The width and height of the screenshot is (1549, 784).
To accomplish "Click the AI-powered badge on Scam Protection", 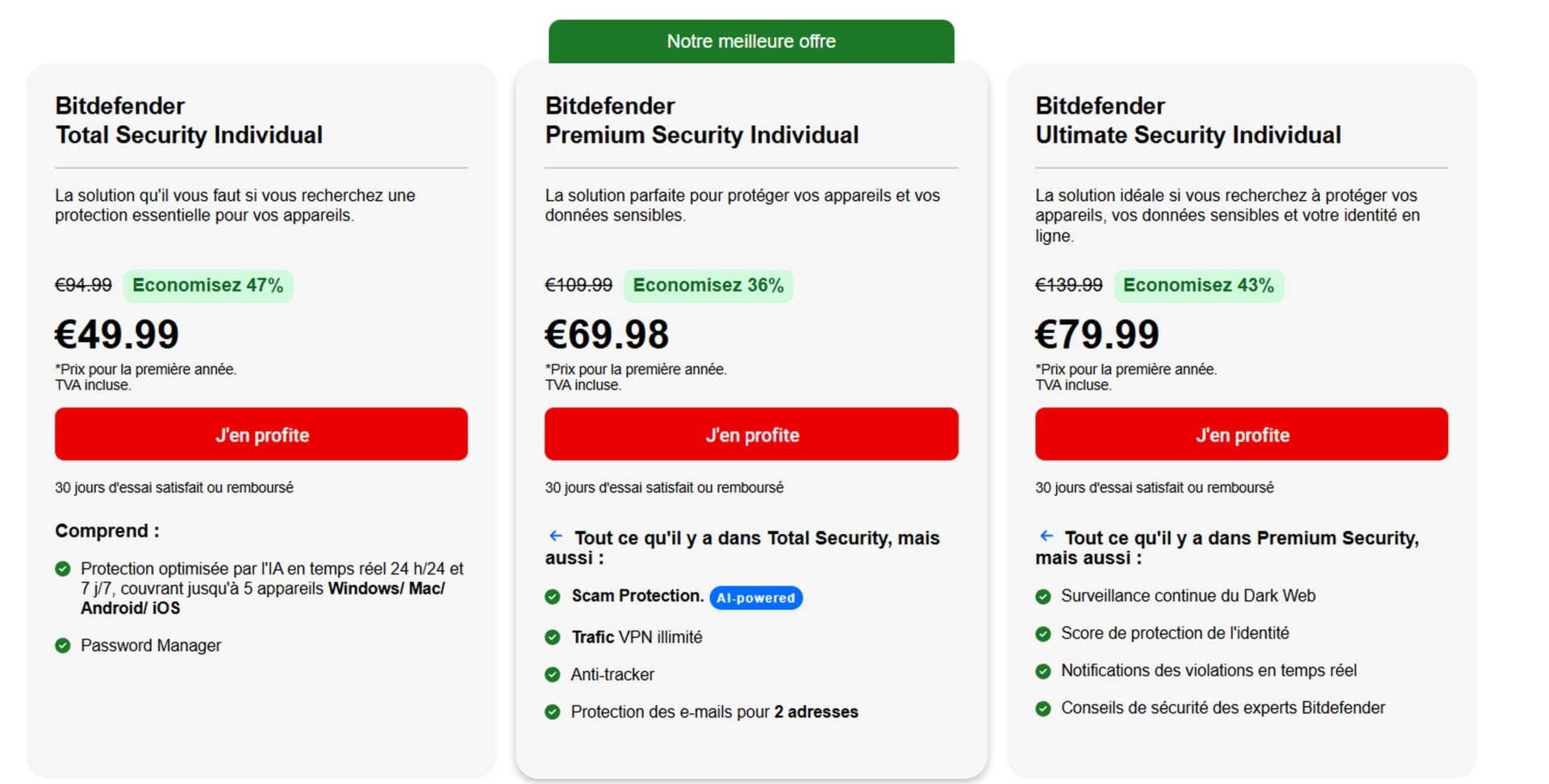I will coord(756,598).
